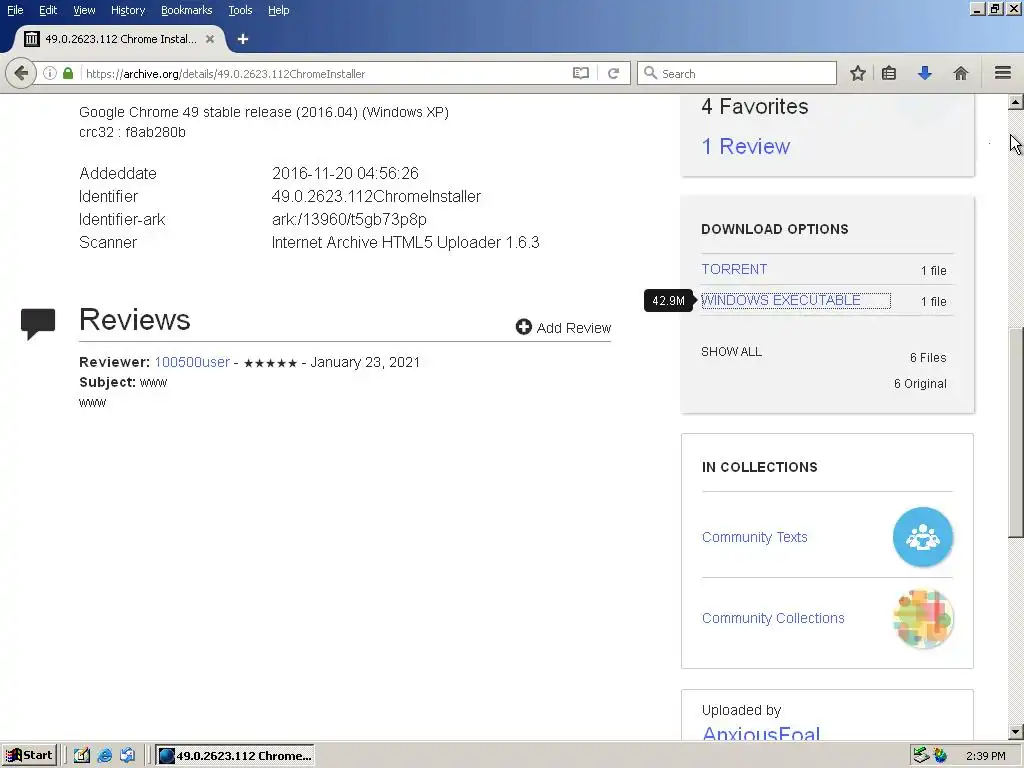Image resolution: width=1024 pixels, height=768 pixels.
Task: Click SHOW ALL files link
Action: (731, 351)
